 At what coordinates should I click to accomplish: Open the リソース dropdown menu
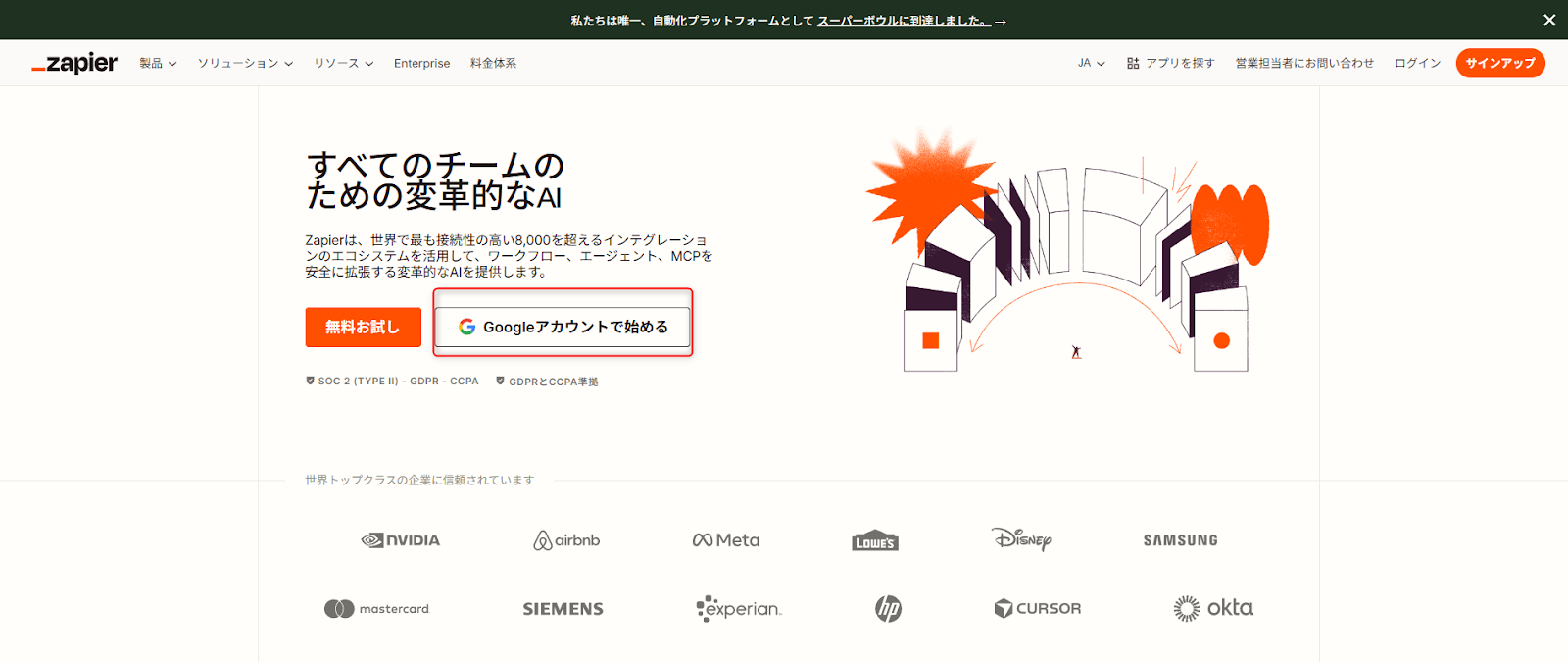(x=343, y=63)
